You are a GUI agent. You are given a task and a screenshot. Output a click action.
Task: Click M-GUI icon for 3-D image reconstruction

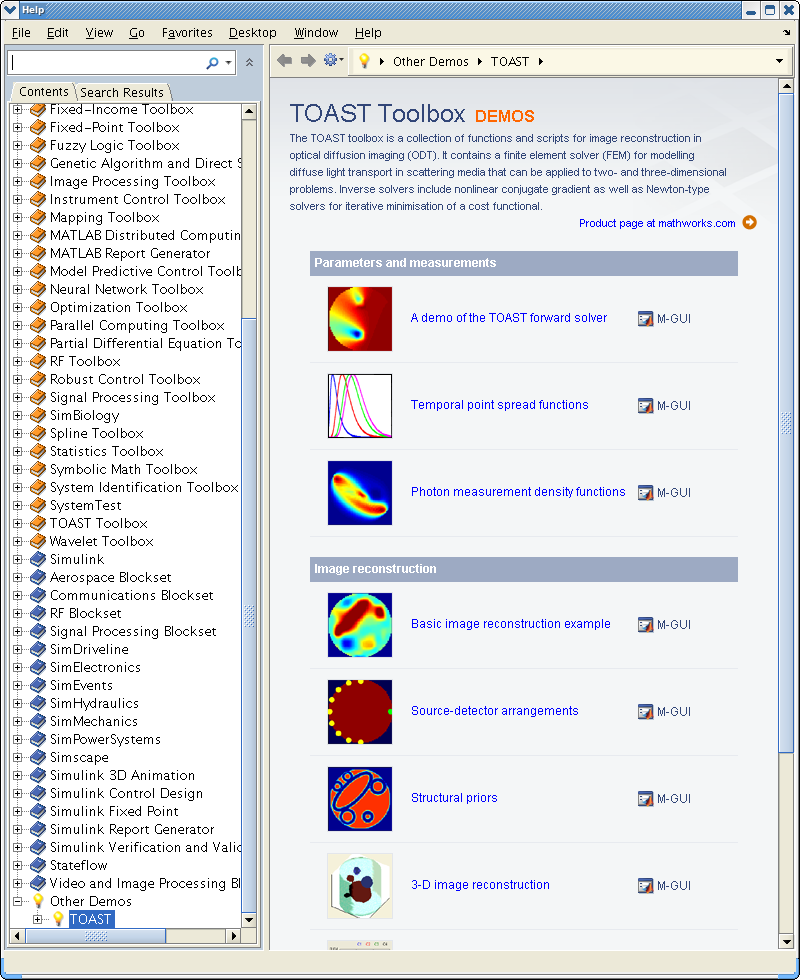645,885
